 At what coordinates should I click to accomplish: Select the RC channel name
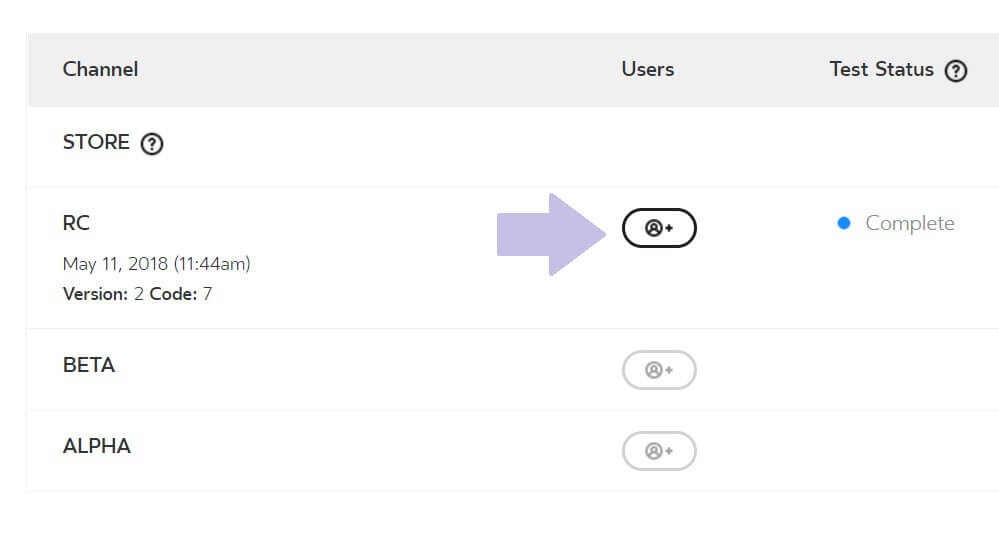pos(76,223)
